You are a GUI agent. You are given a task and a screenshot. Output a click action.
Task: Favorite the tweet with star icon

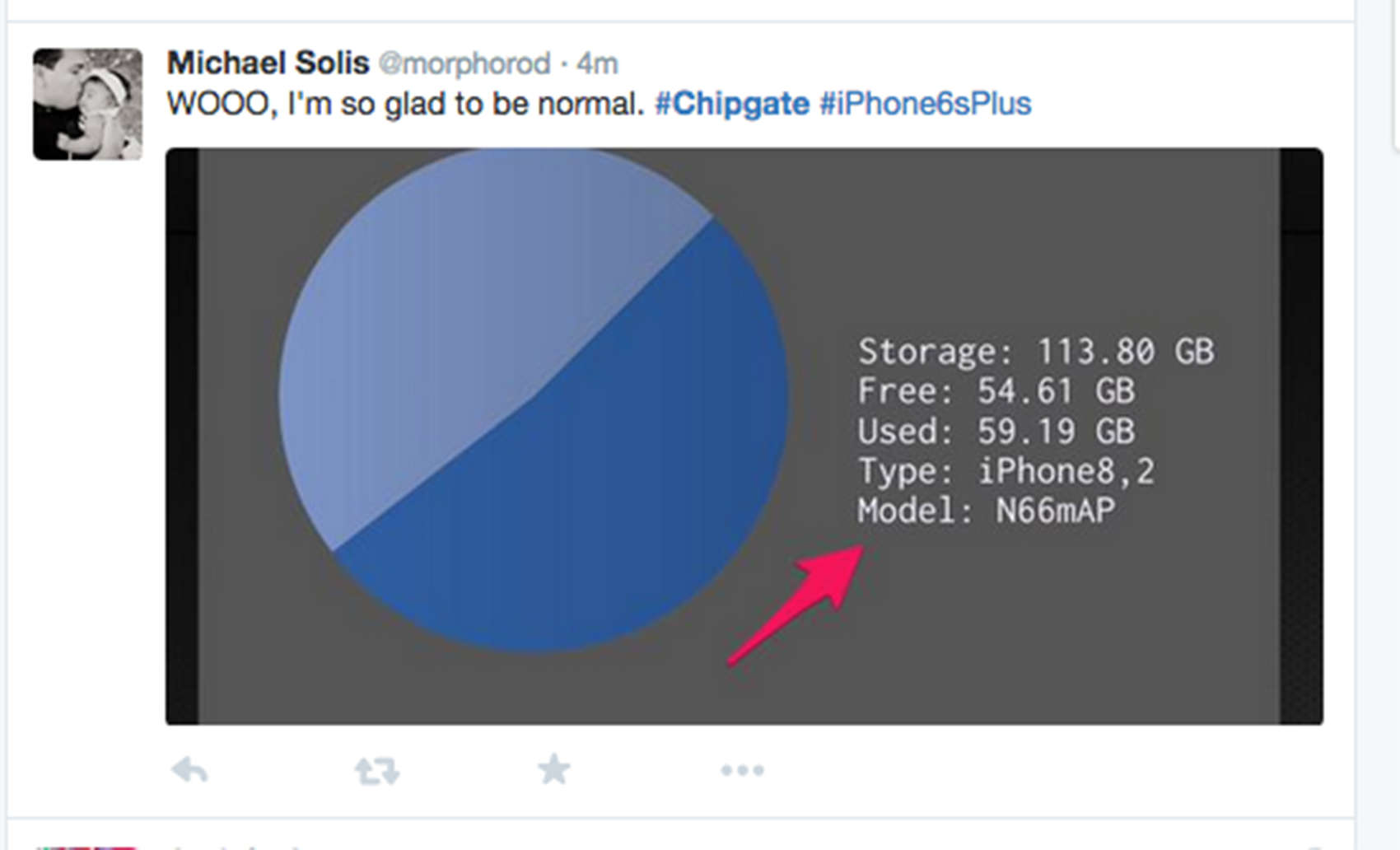pos(553,769)
